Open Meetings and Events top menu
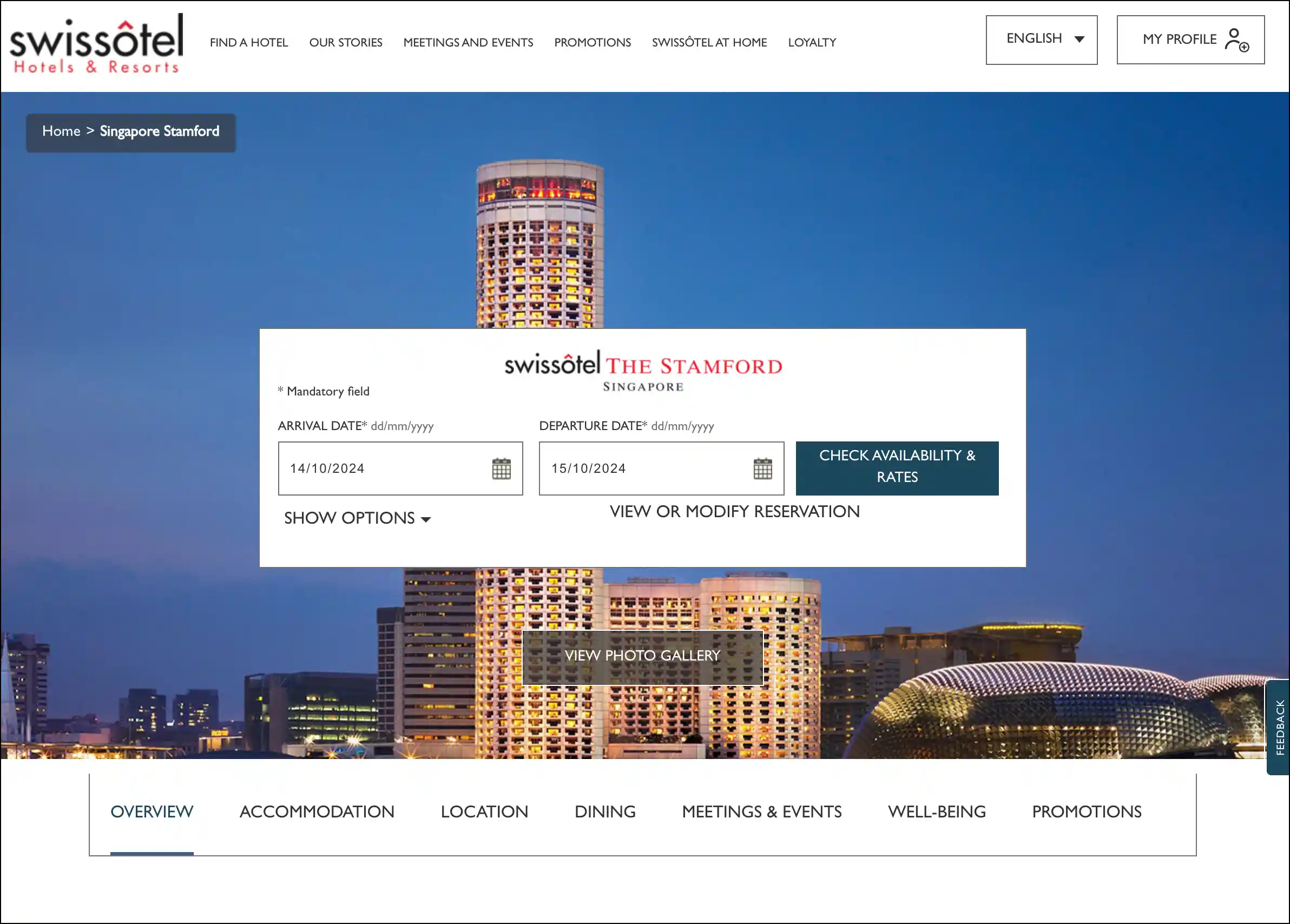The height and width of the screenshot is (924, 1290). tap(468, 43)
